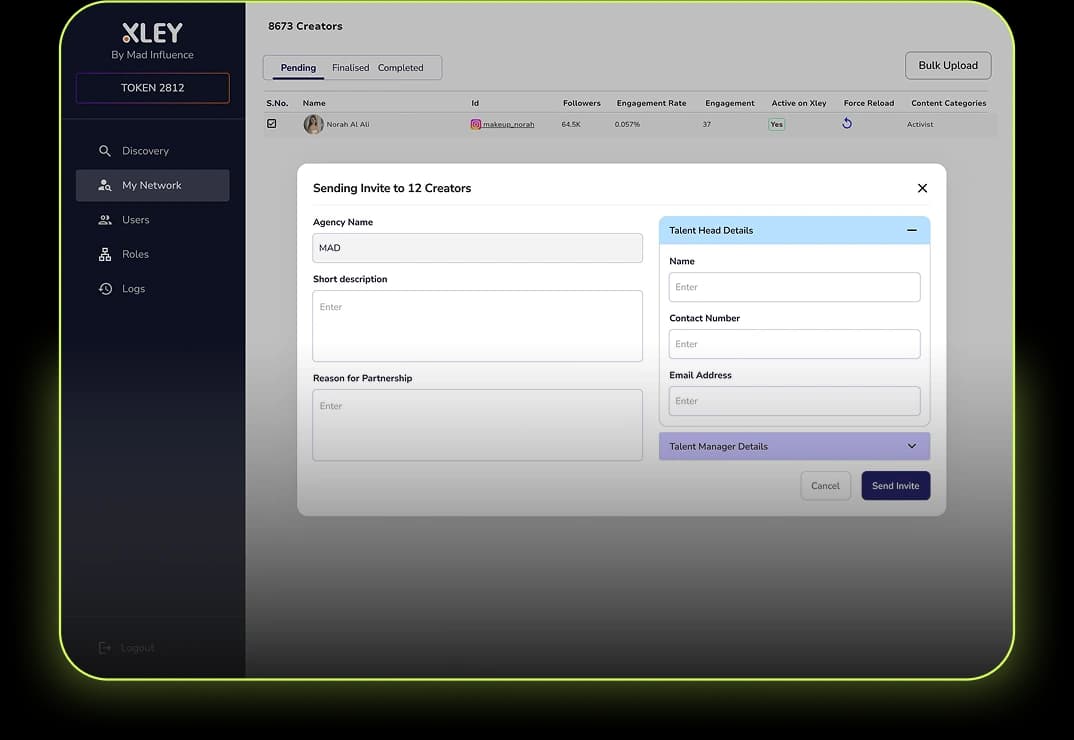
Task: Click the Roles hierarchy icon
Action: coord(105,254)
